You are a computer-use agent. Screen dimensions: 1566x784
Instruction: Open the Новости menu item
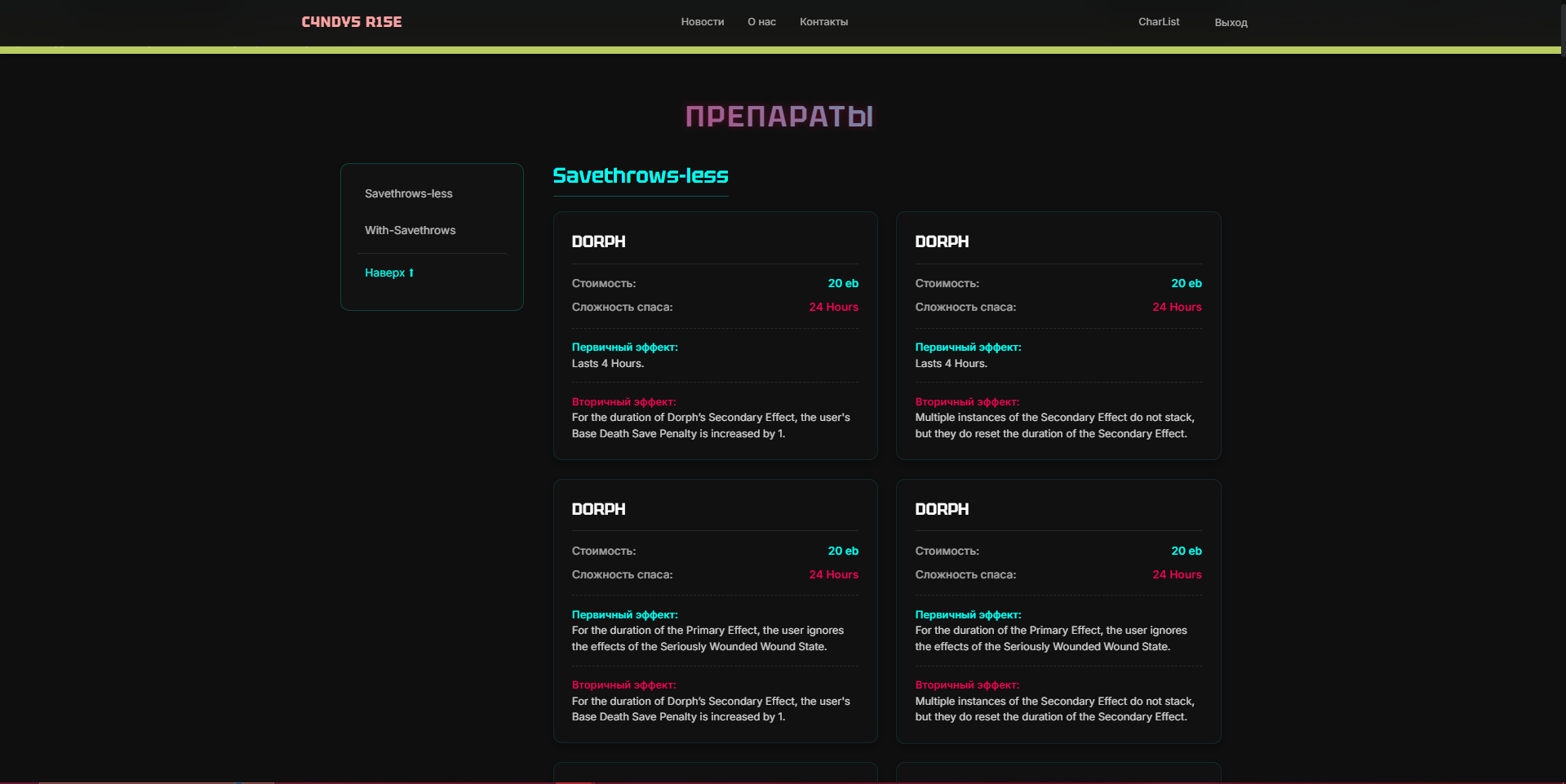click(703, 22)
